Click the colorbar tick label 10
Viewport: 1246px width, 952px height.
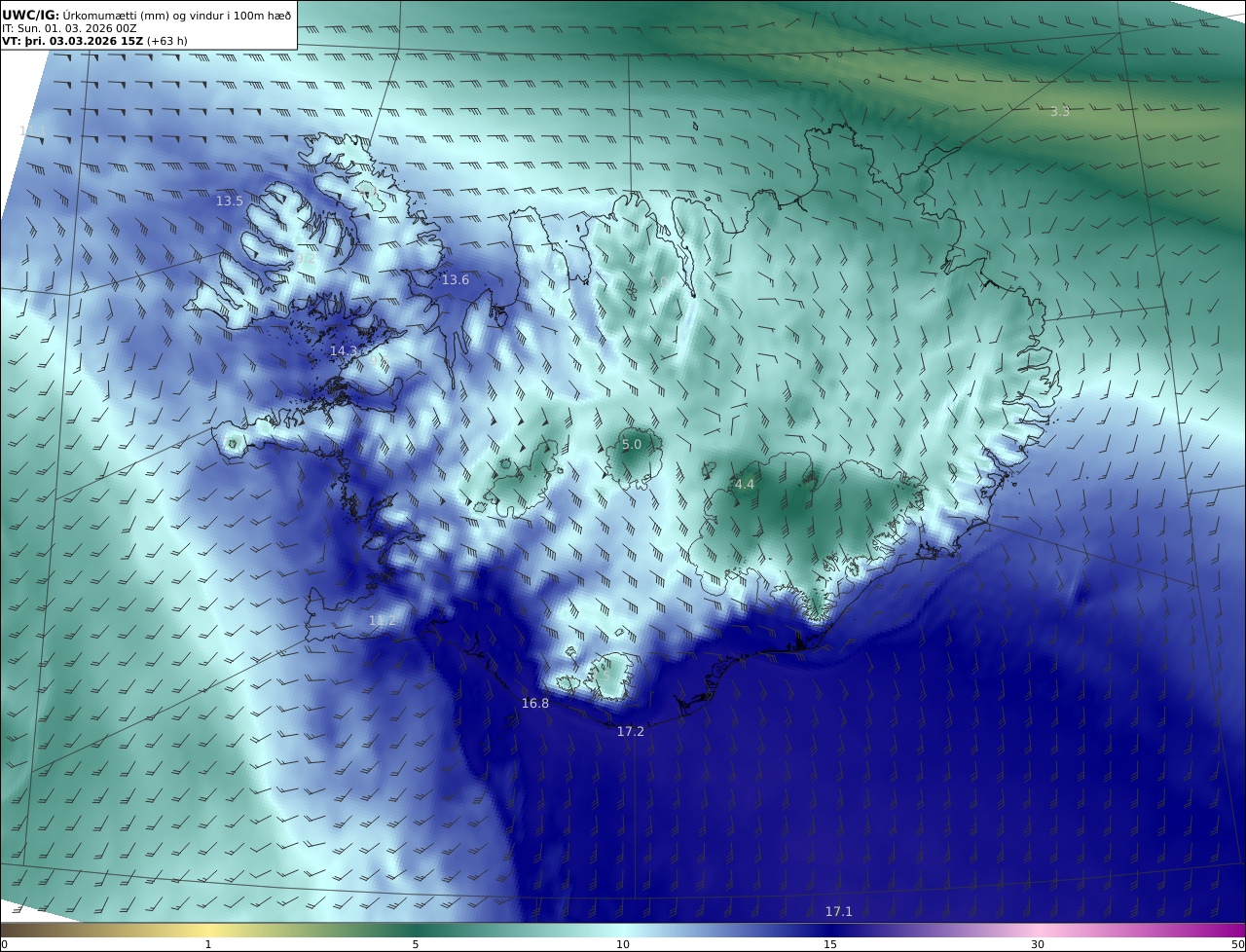[623, 944]
